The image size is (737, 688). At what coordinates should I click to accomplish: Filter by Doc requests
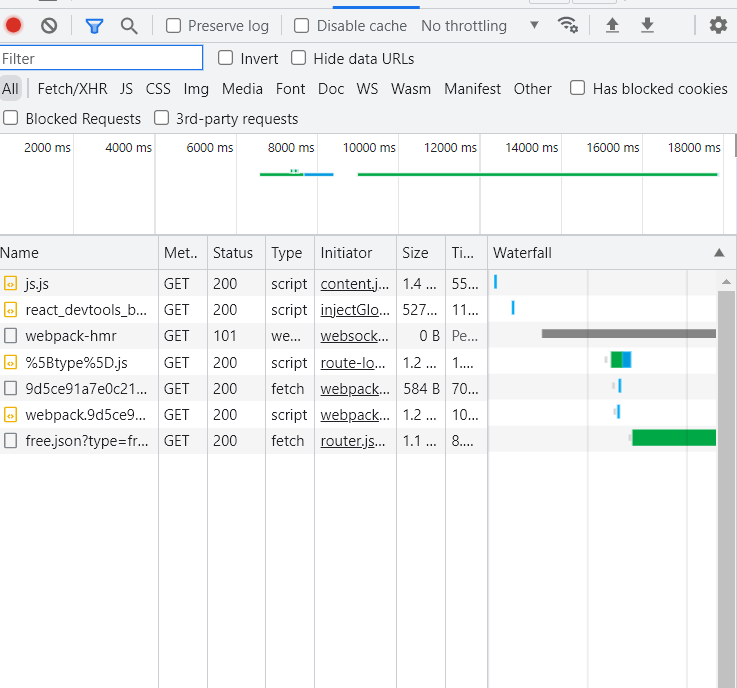pos(331,89)
